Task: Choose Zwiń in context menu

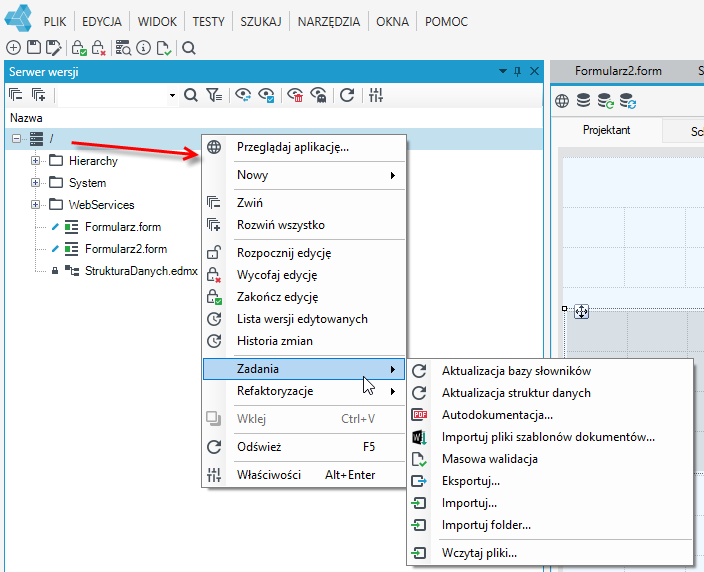Action: [x=304, y=203]
